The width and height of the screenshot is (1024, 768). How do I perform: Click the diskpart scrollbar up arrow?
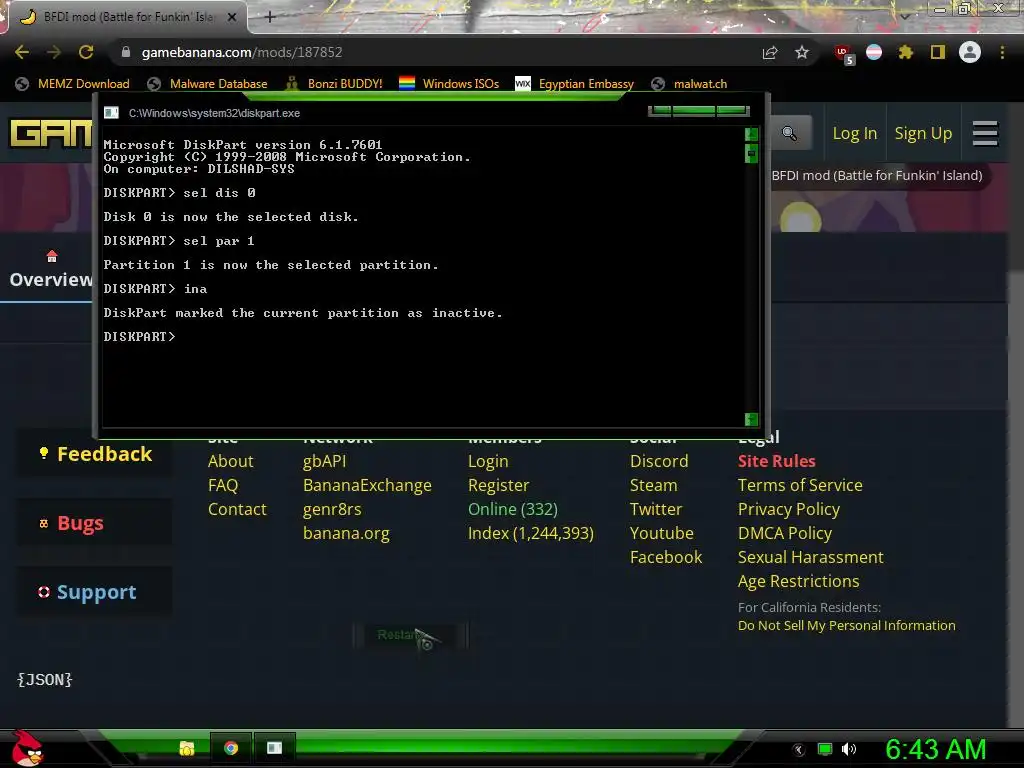coord(751,135)
